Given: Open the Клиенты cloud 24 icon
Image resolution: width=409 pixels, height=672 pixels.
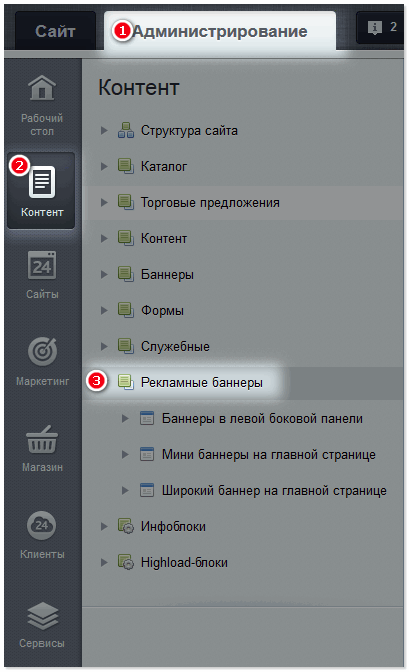Looking at the screenshot, I should (x=42, y=525).
